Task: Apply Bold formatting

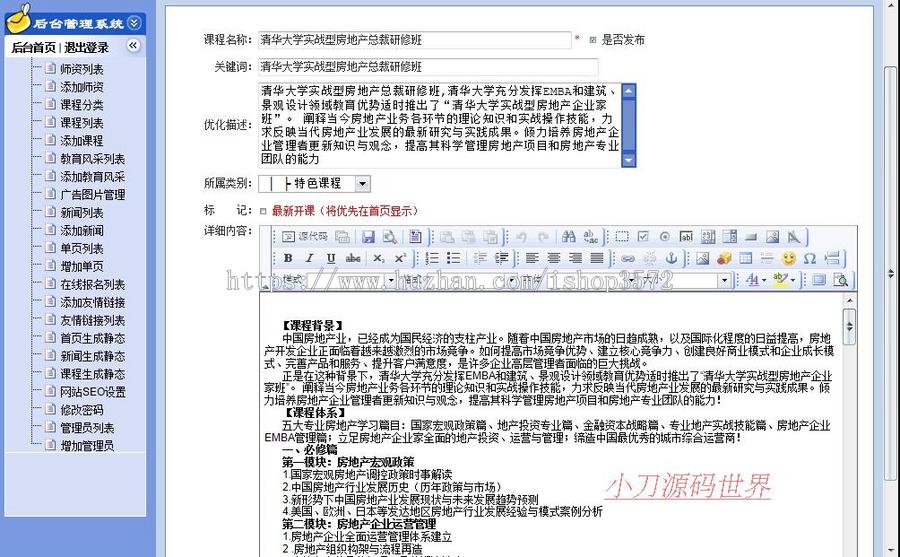Action: click(x=288, y=258)
